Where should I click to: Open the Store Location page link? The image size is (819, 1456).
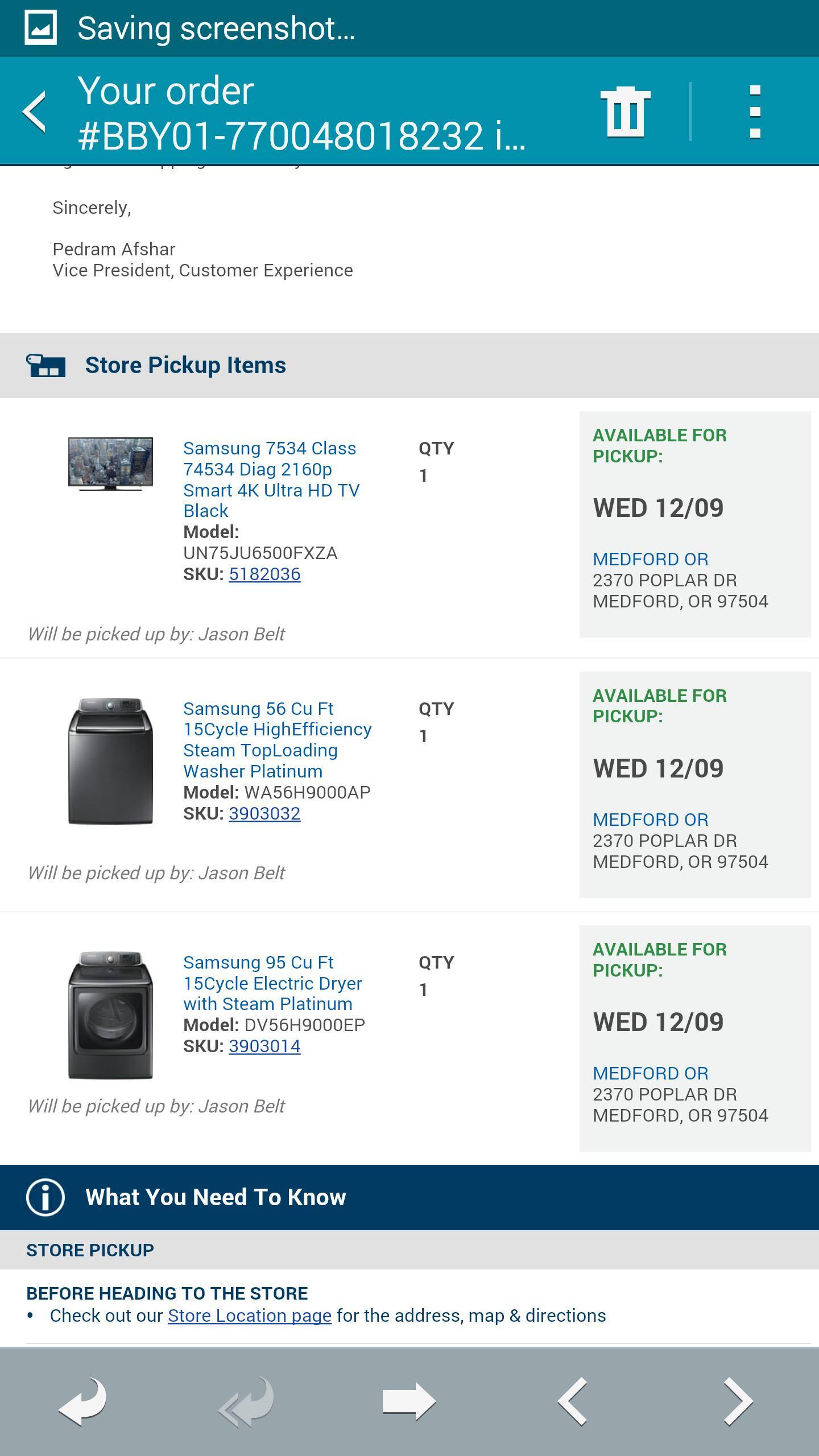(x=249, y=1316)
